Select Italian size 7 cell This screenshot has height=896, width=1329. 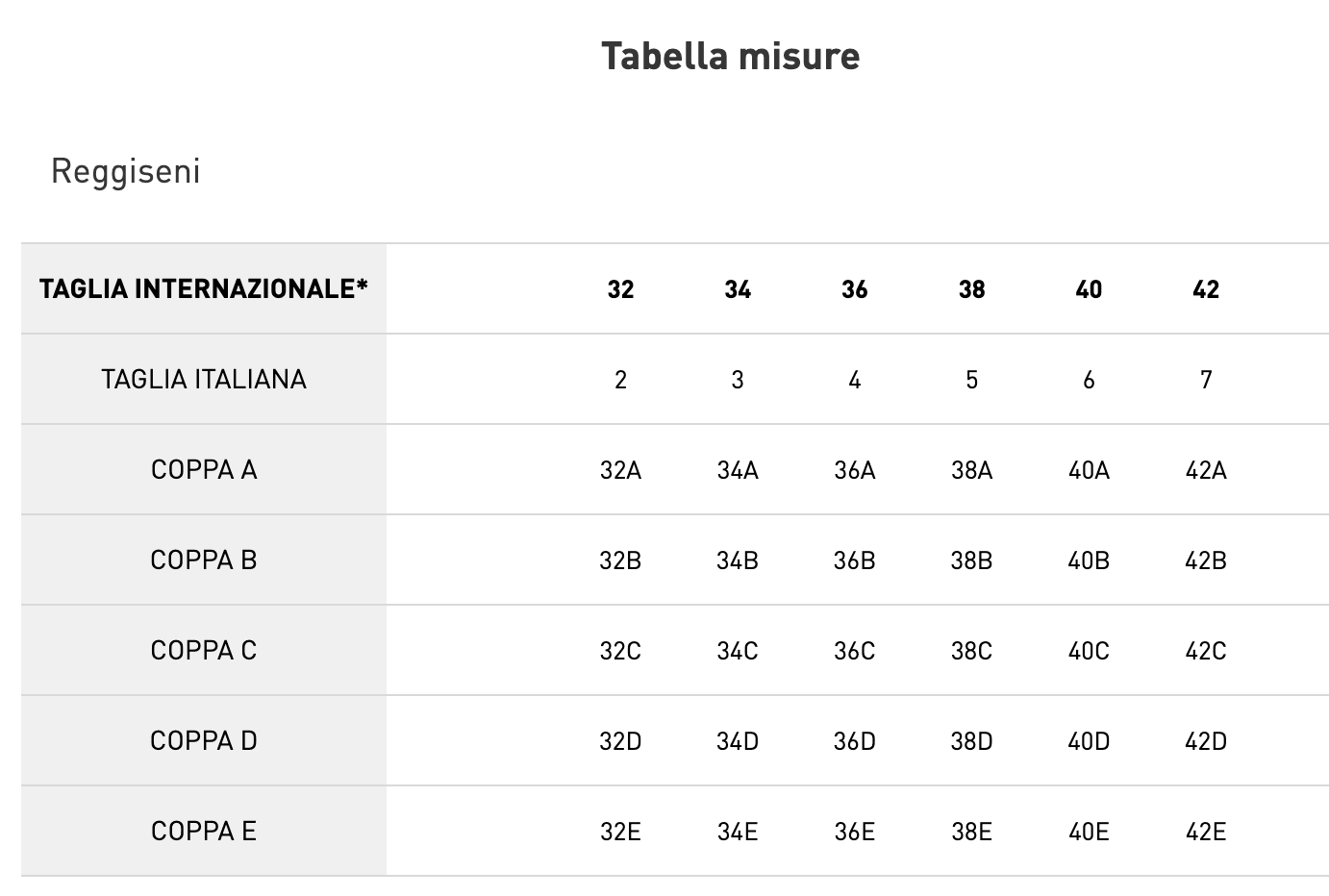coord(1206,380)
